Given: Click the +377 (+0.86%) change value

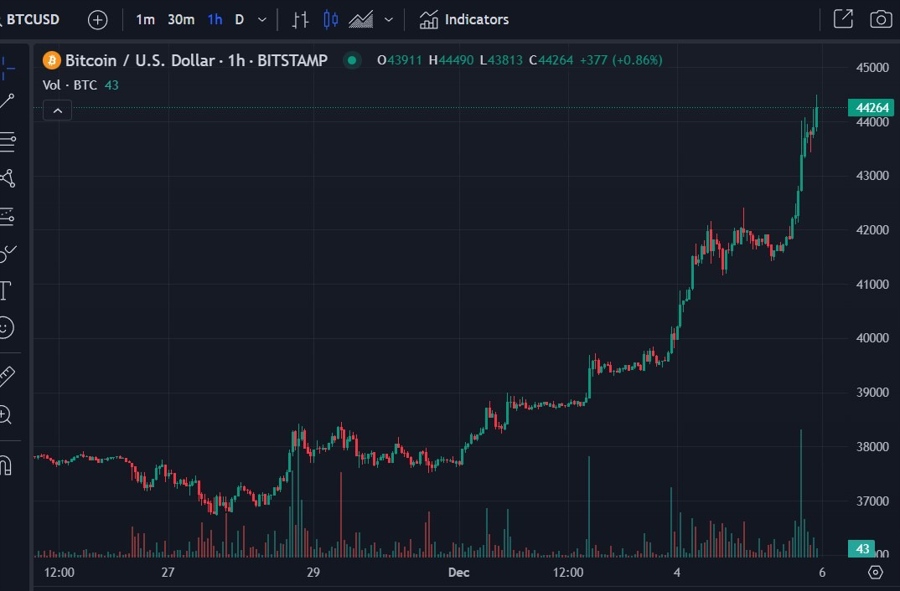Looking at the screenshot, I should tap(621, 60).
